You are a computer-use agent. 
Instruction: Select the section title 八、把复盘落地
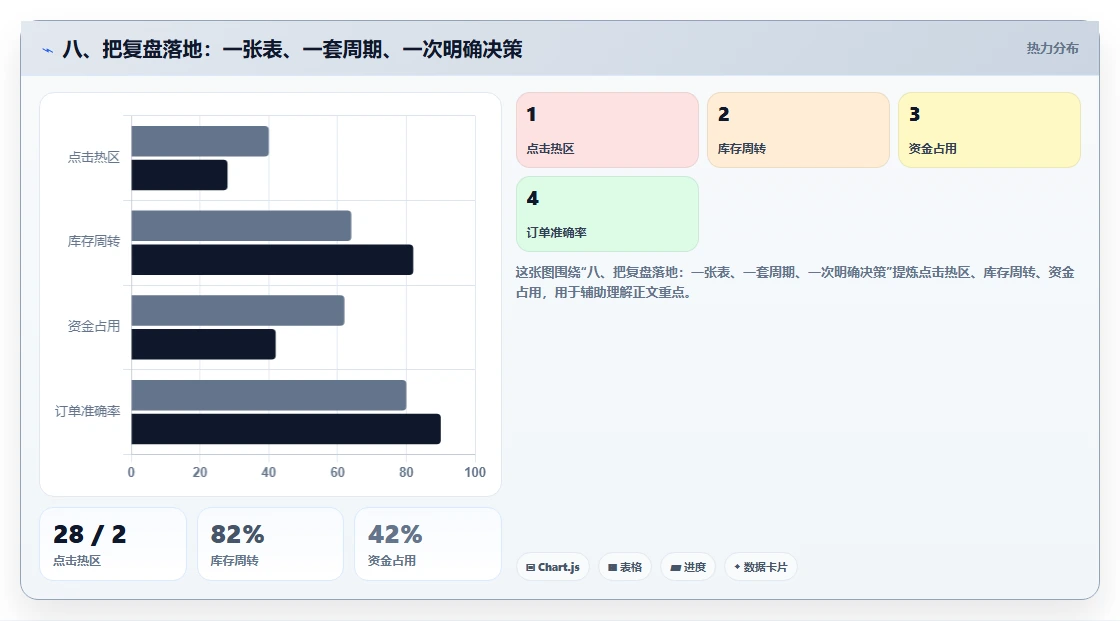(x=292, y=49)
